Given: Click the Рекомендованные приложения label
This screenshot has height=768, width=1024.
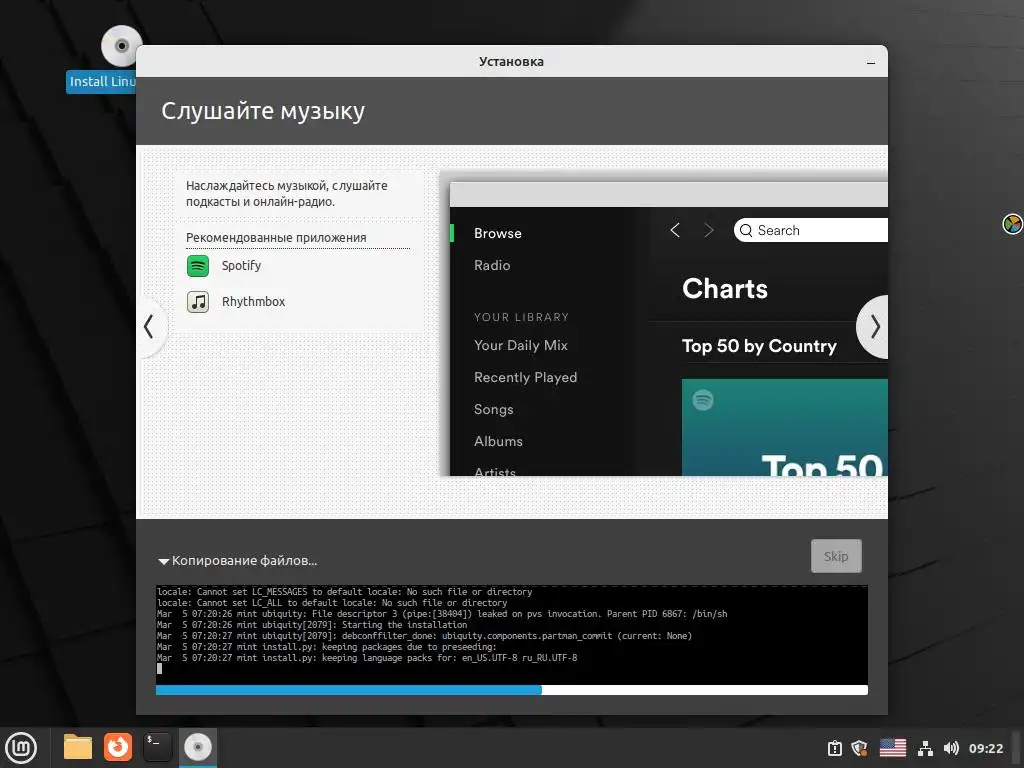Looking at the screenshot, I should coord(276,238).
